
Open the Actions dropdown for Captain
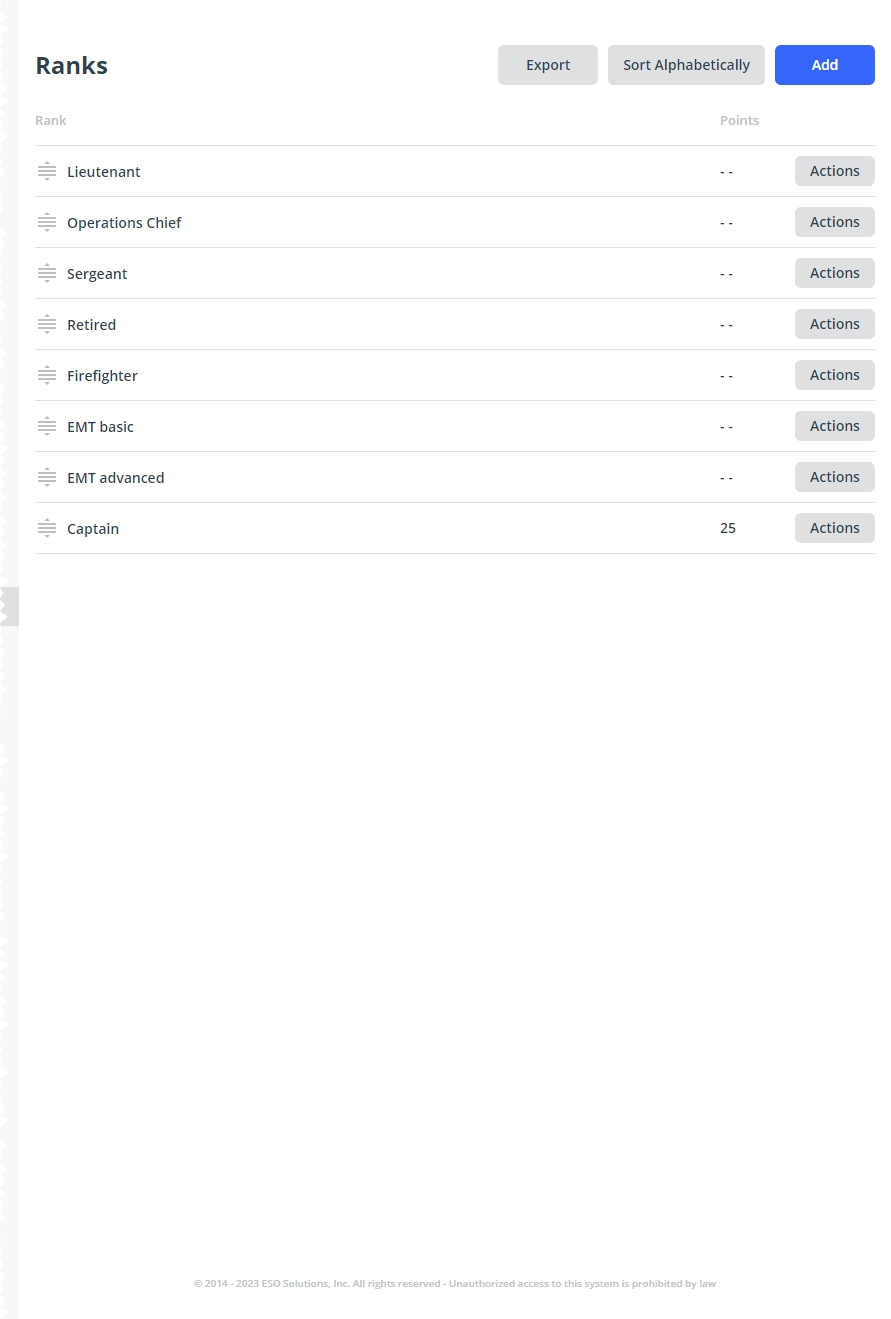click(x=834, y=528)
